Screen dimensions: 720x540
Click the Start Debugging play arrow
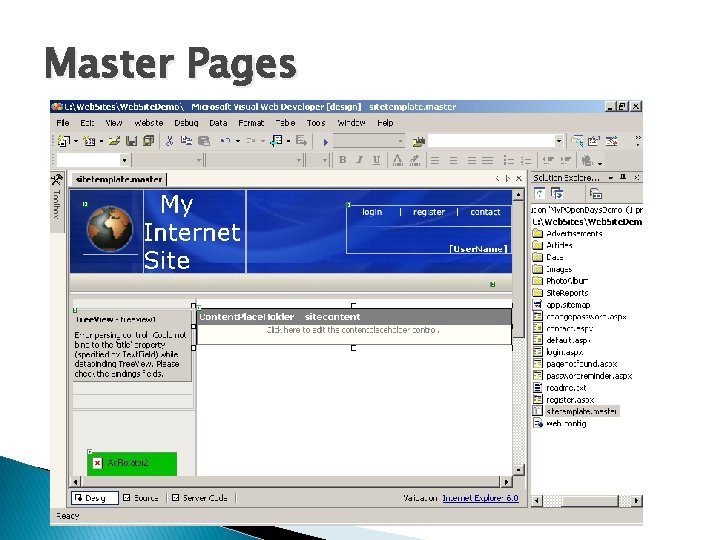click(x=326, y=142)
